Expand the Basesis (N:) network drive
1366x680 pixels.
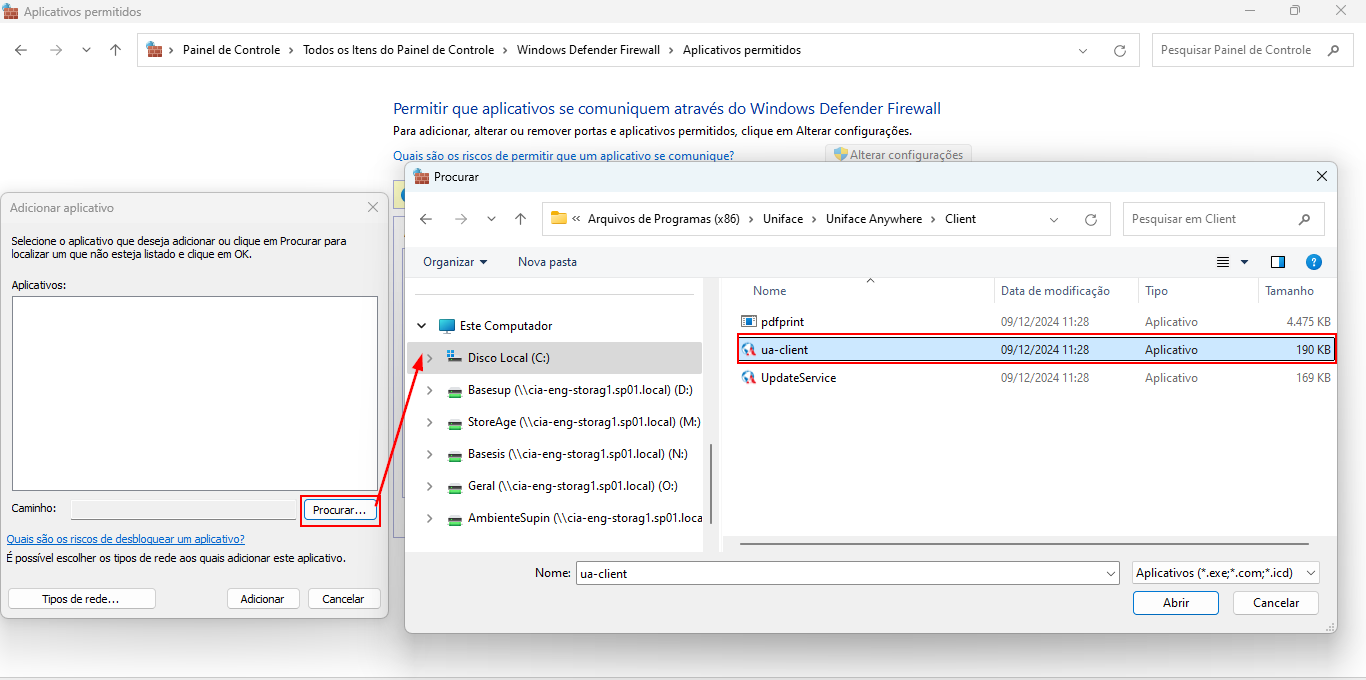pyautogui.click(x=430, y=454)
